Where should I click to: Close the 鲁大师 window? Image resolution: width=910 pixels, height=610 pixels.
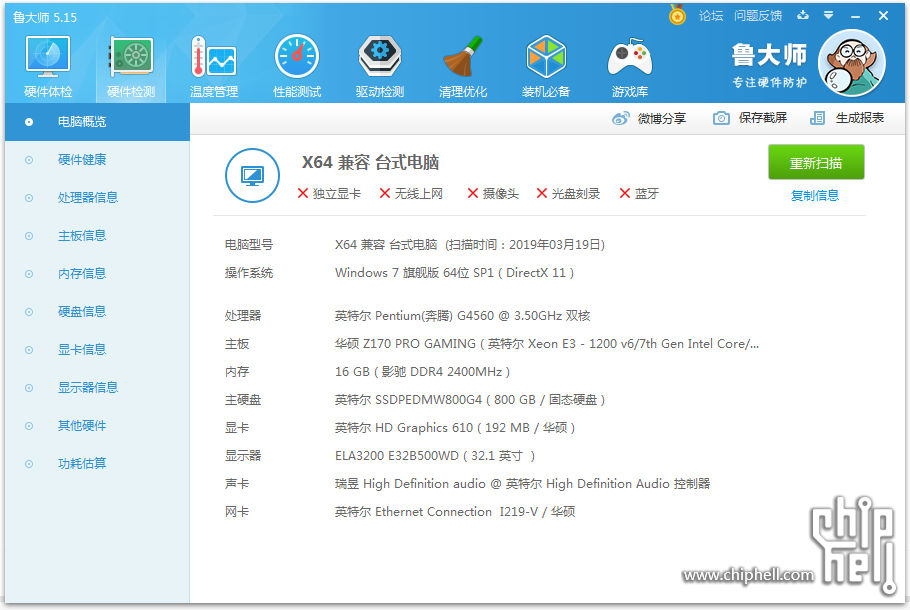pos(883,16)
